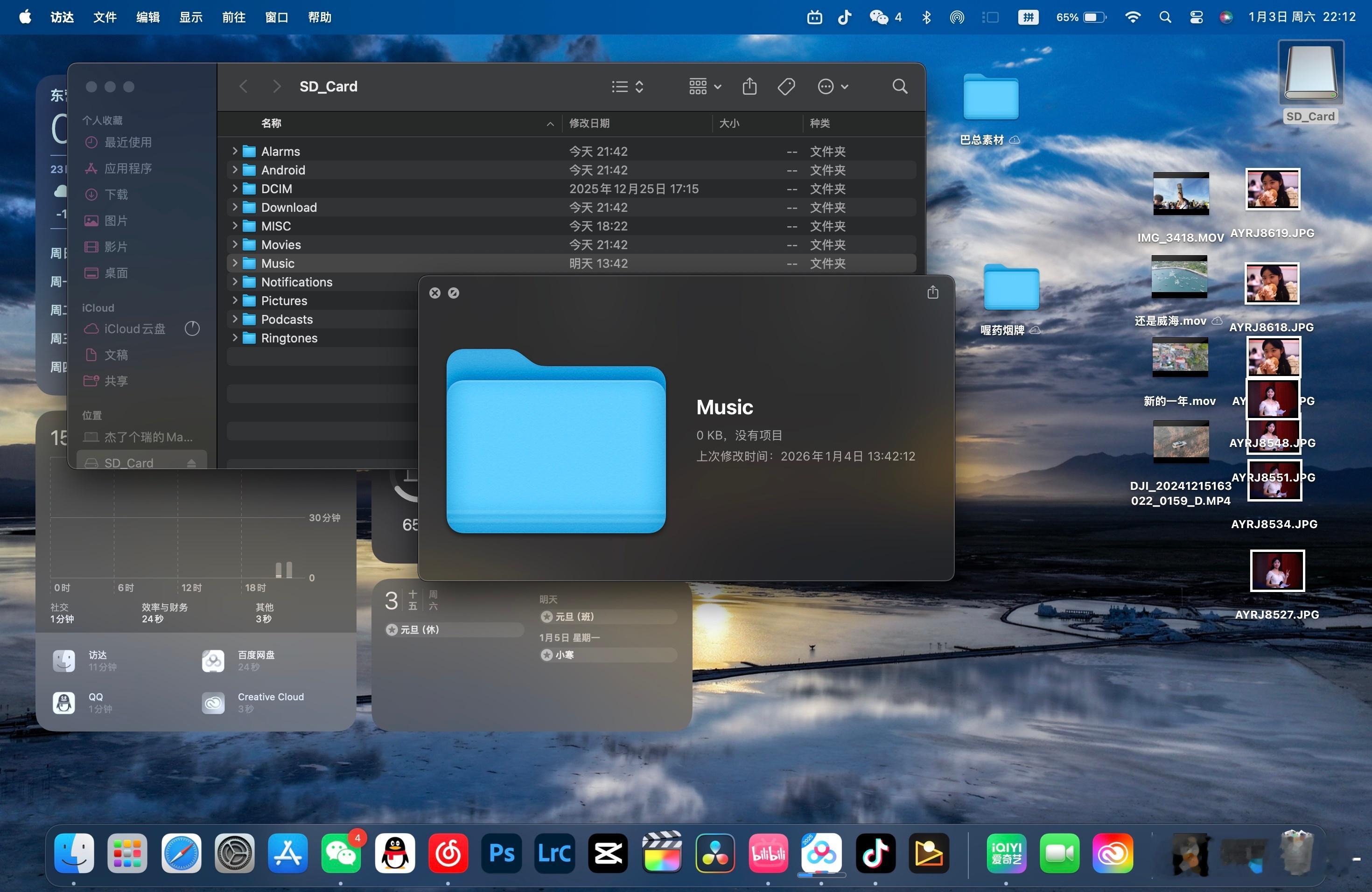Sort the file list by 修改日期 column
Viewport: 1372px width, 892px height.
click(589, 123)
